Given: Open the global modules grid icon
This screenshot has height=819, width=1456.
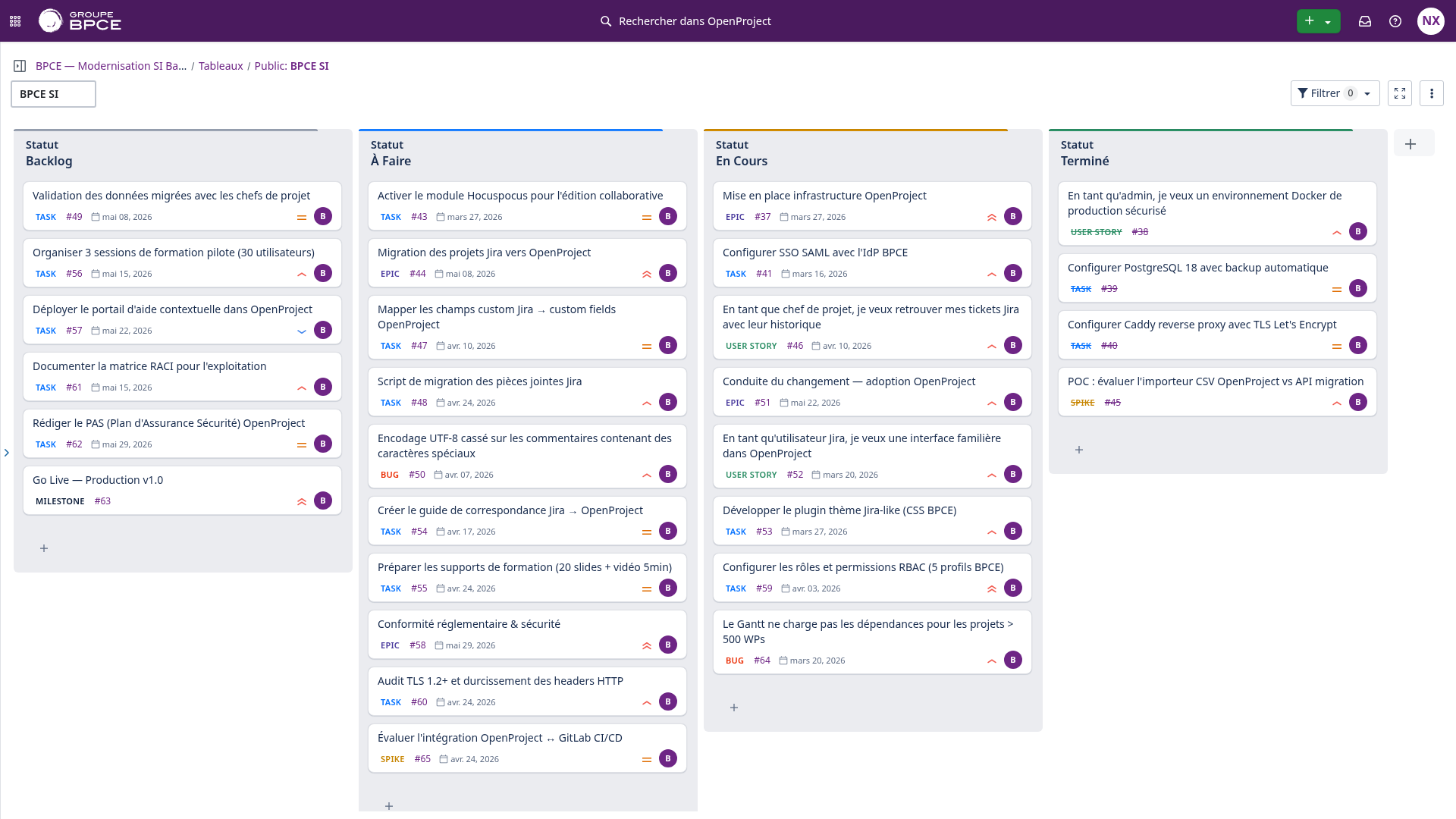Looking at the screenshot, I should (x=14, y=20).
